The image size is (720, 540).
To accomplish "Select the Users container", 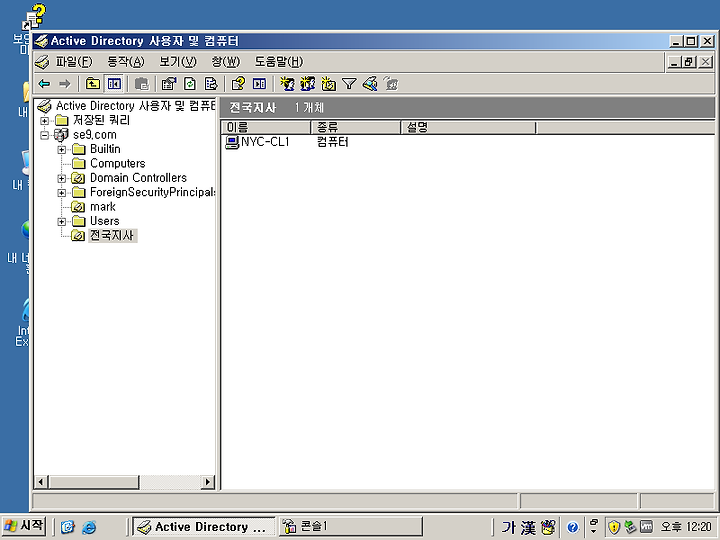I will [x=105, y=221].
